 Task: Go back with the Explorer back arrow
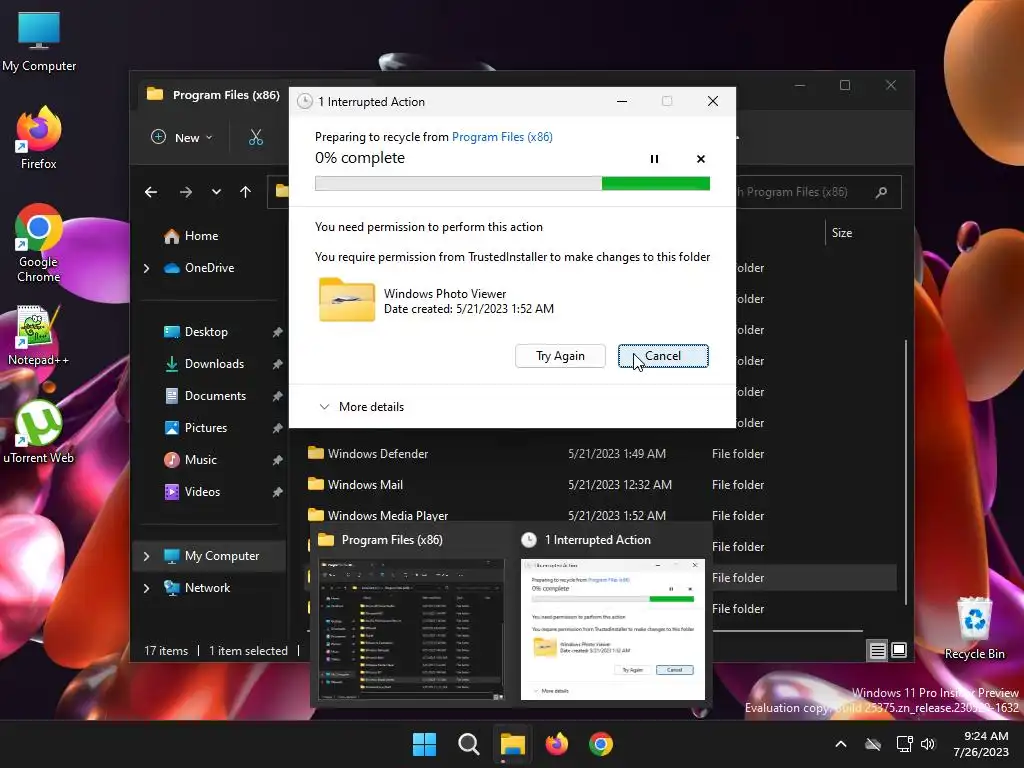point(151,192)
